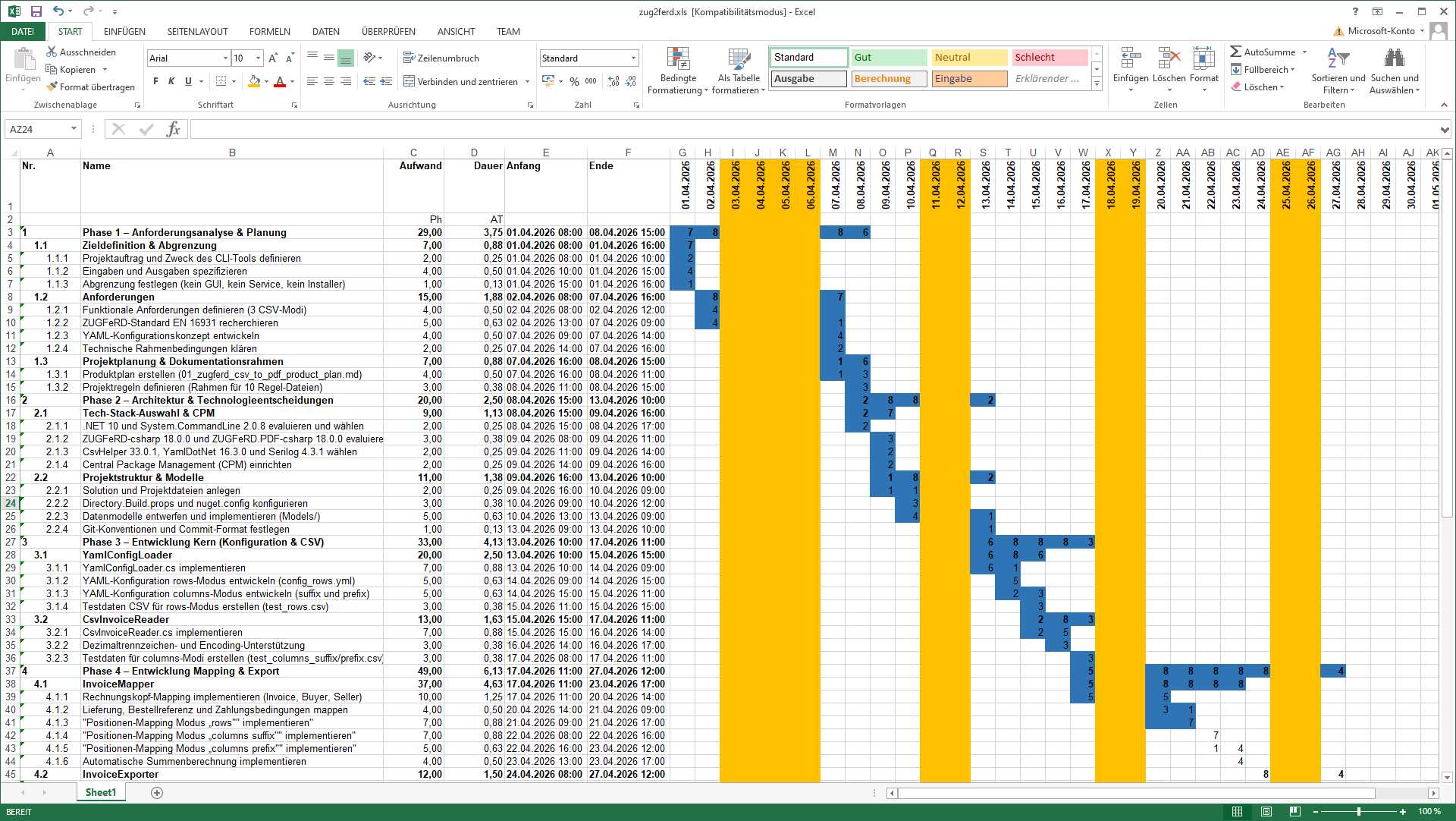Increase indent icon

386,81
